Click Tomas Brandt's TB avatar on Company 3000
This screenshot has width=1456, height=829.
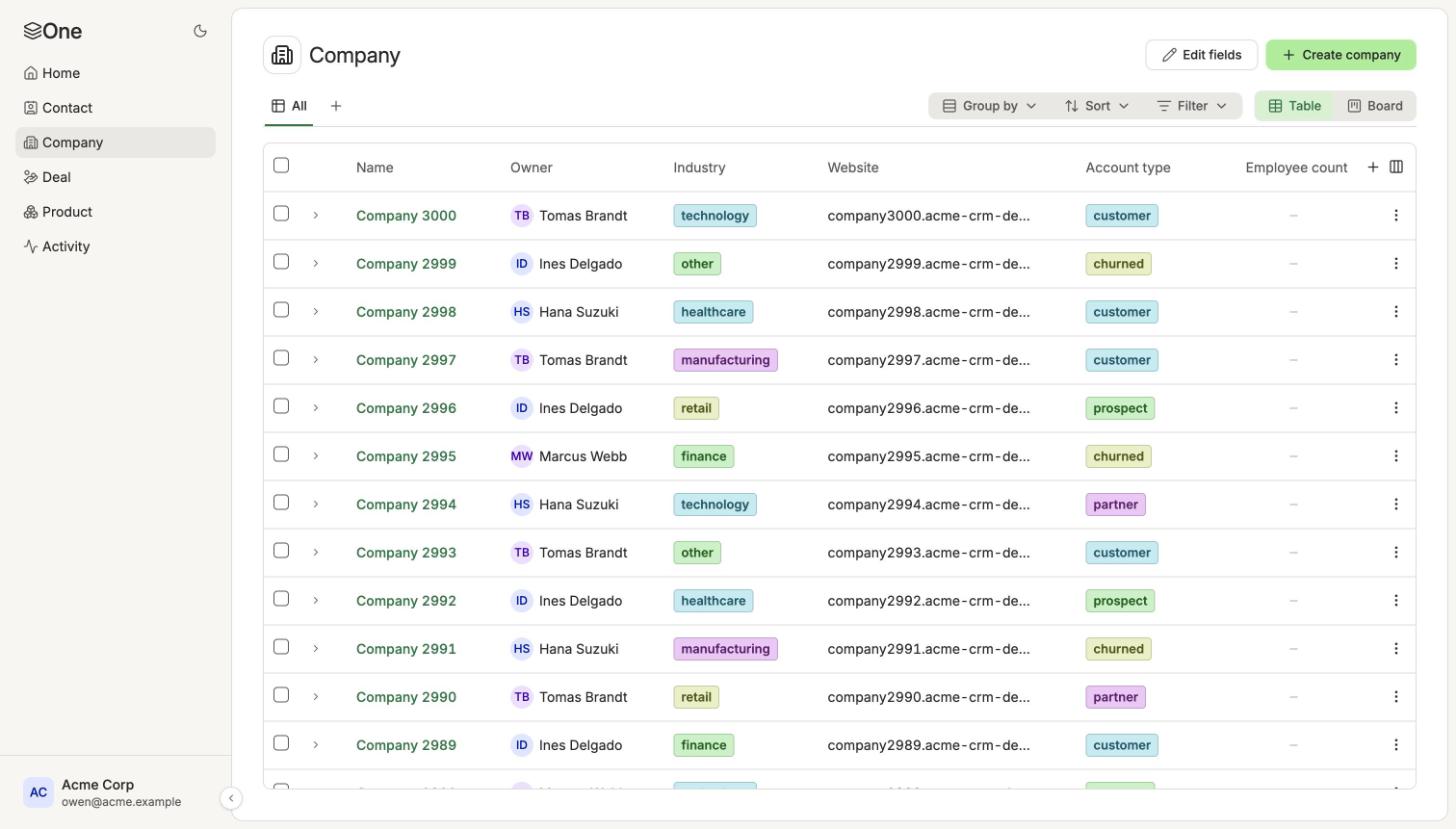pos(521,216)
